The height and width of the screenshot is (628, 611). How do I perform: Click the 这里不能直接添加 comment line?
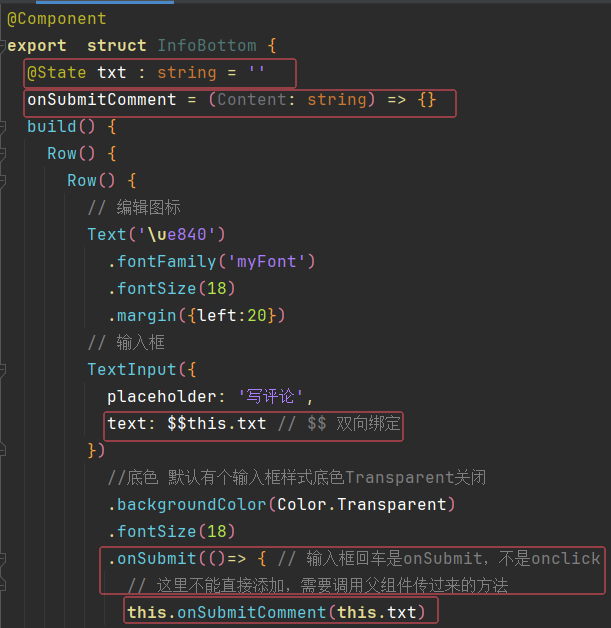coord(318,586)
